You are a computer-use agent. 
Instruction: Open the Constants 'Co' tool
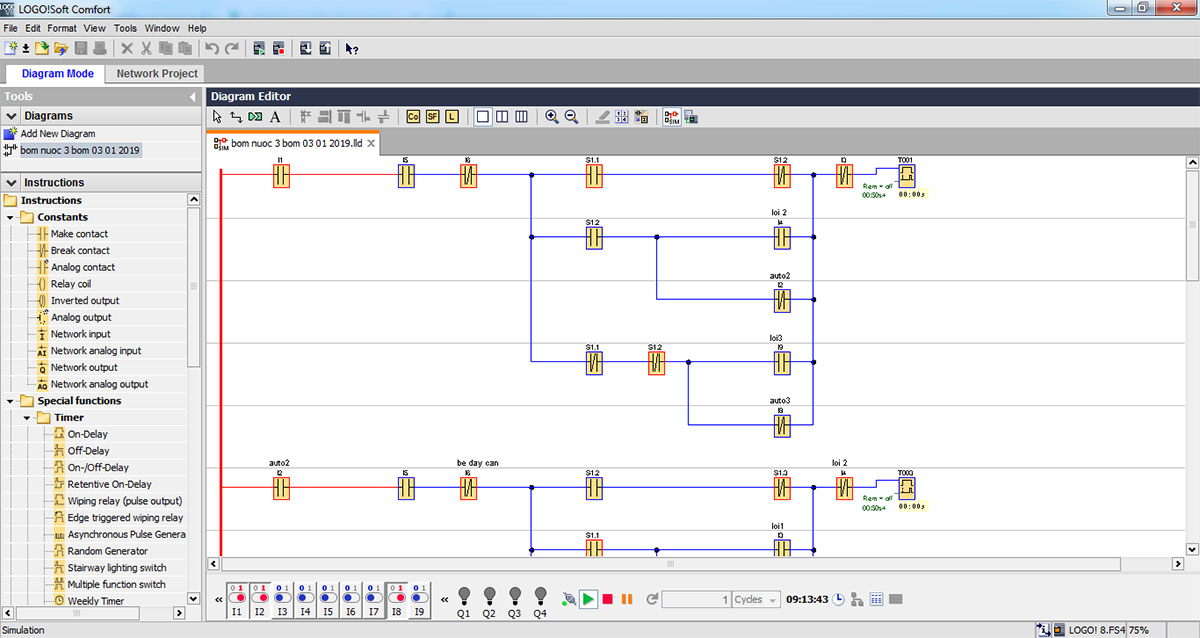tap(413, 117)
